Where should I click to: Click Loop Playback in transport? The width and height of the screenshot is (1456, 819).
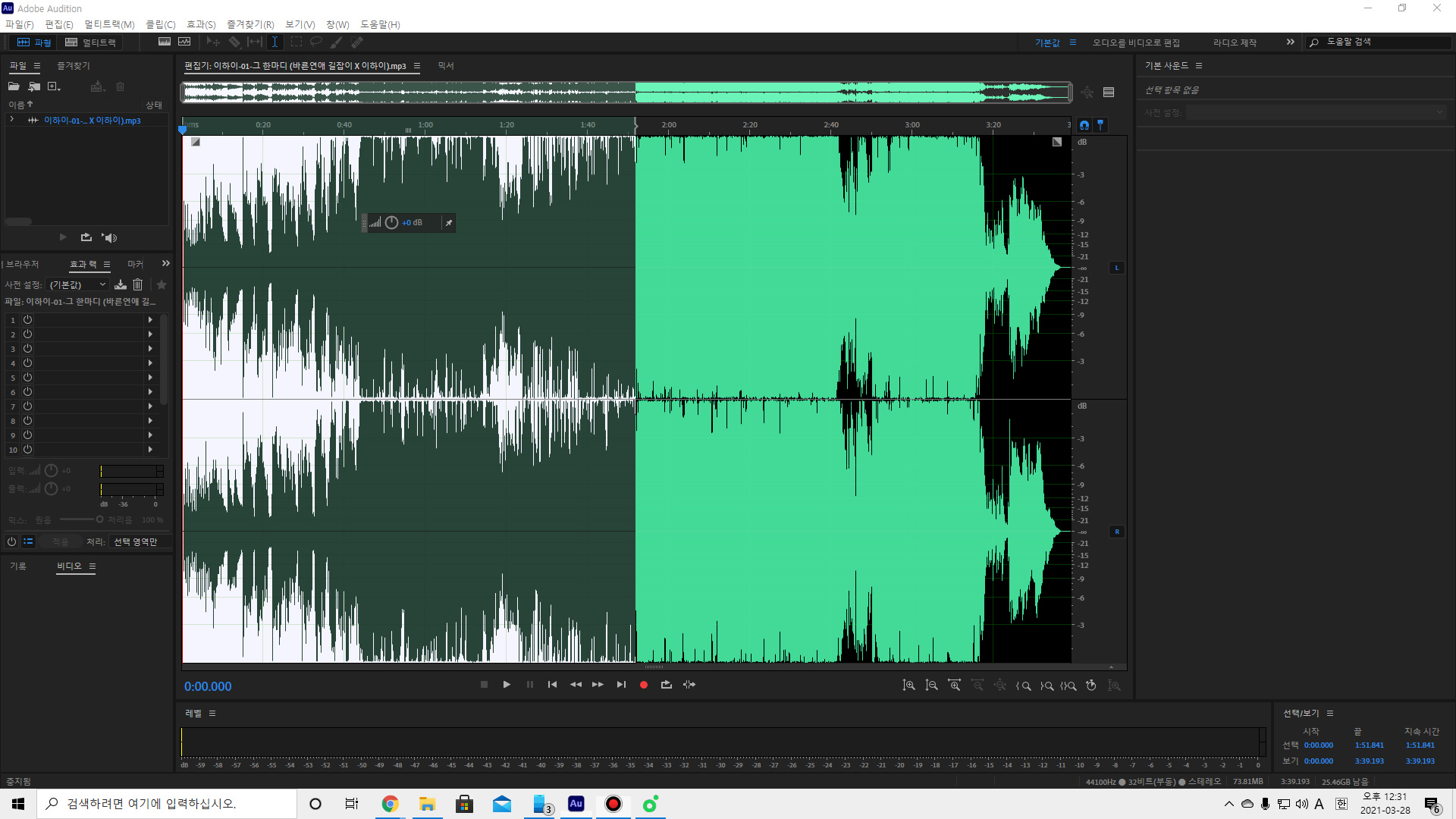[666, 685]
